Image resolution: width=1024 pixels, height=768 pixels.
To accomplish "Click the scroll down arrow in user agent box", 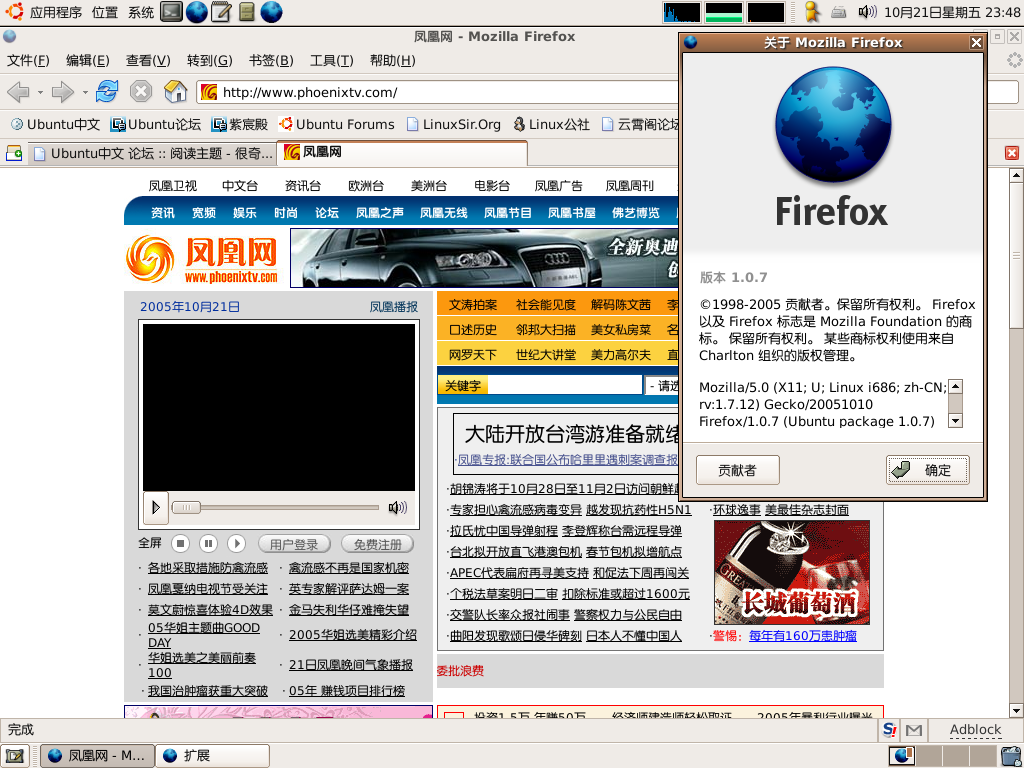I will [x=955, y=421].
